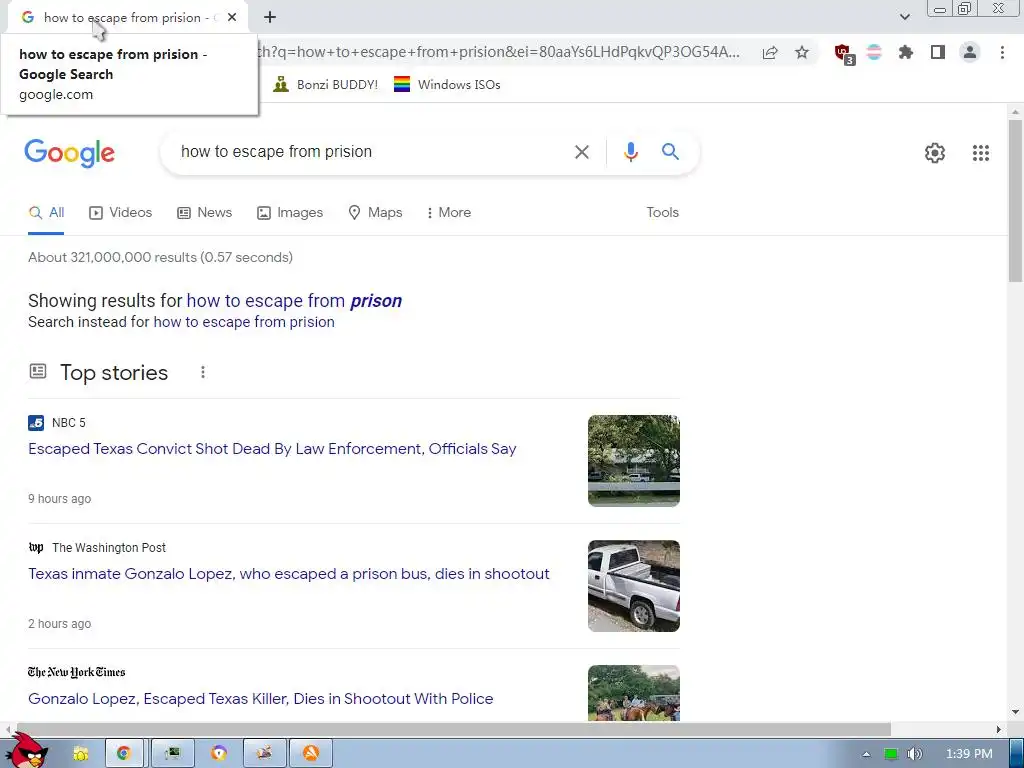1024x768 pixels.
Task: Open NBC 5 story thumbnail image
Action: (633, 461)
